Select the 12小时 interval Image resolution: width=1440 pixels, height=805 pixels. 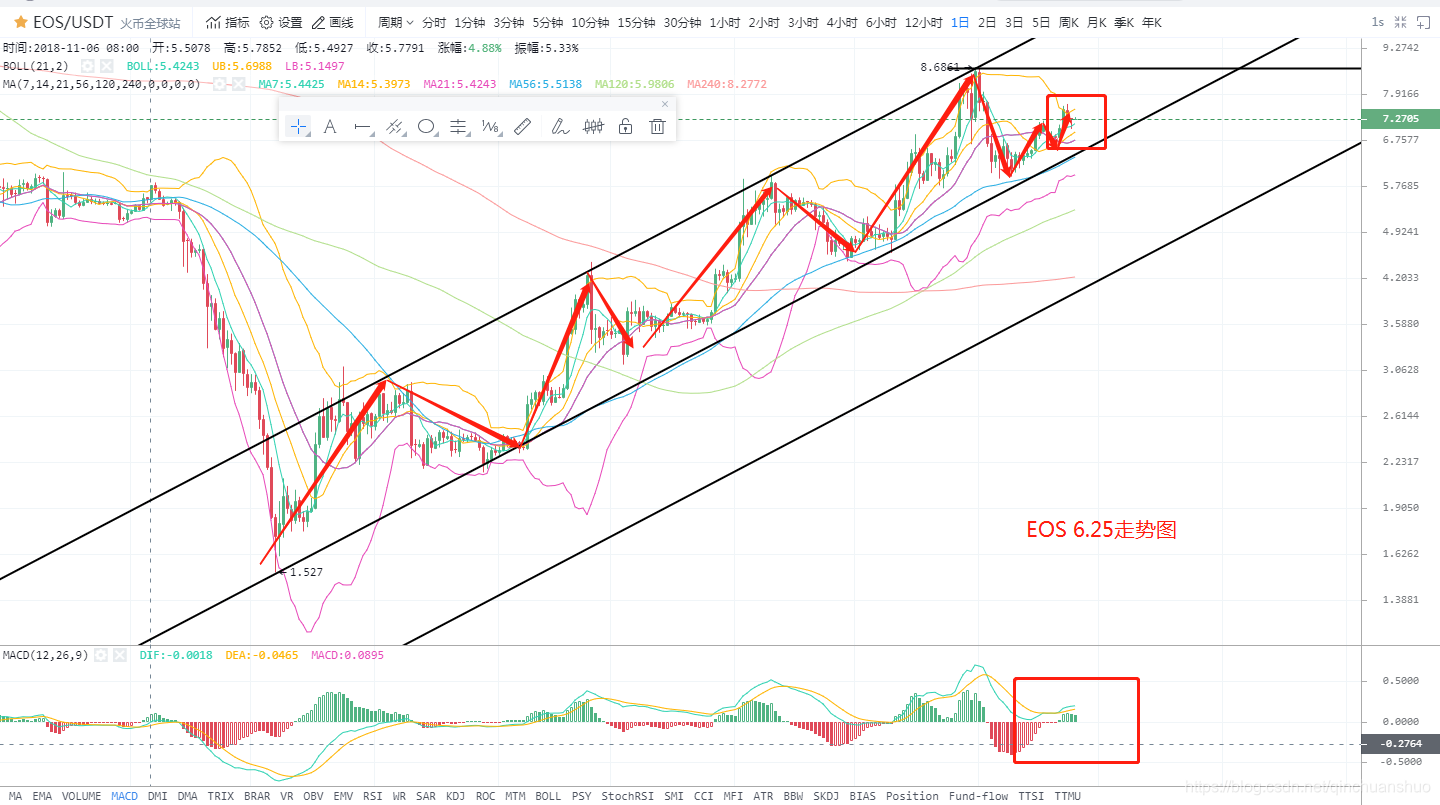point(924,22)
